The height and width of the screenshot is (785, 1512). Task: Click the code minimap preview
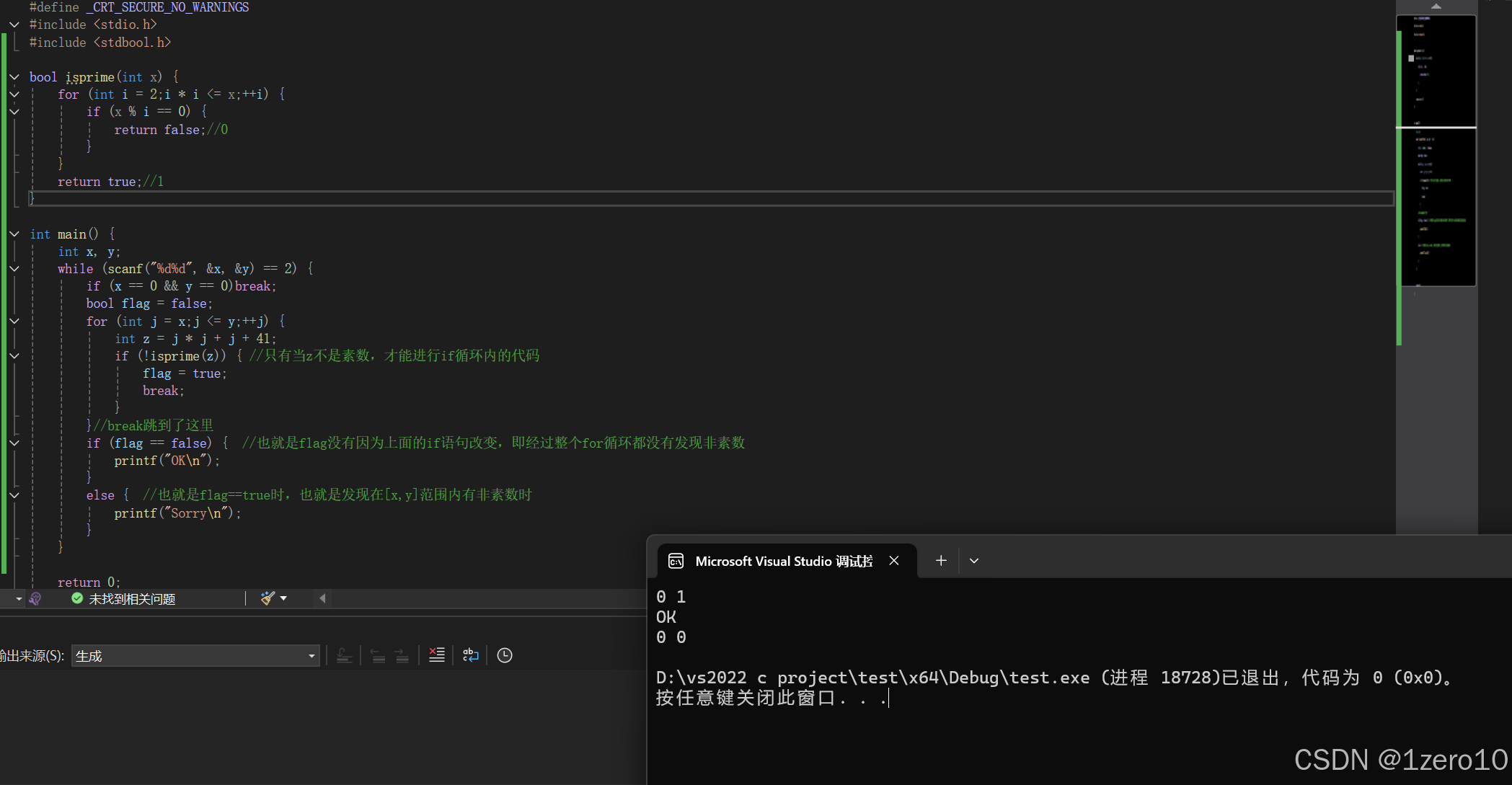[1436, 151]
